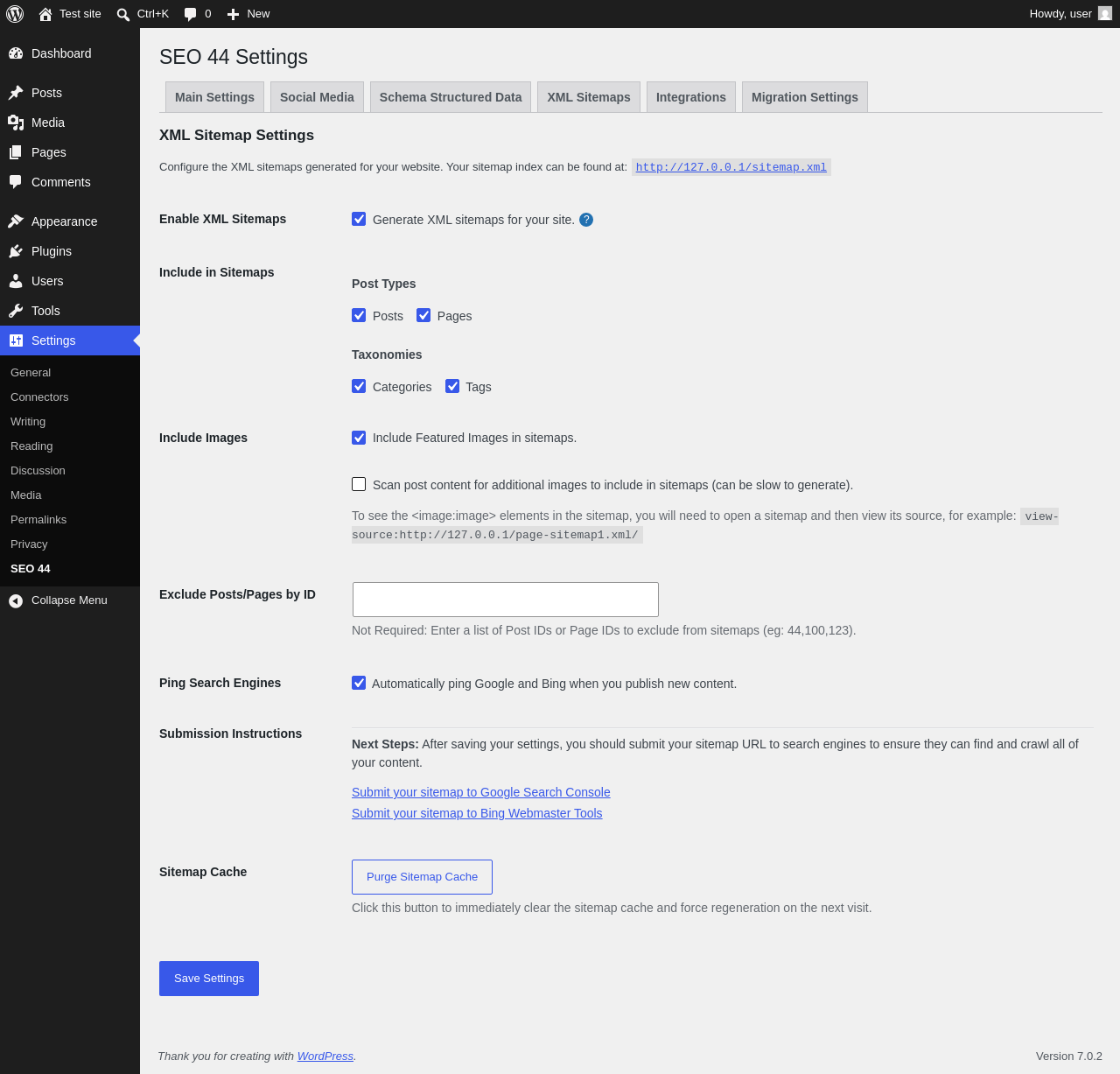Disable the Tags taxonomy checkbox

pyautogui.click(x=452, y=386)
